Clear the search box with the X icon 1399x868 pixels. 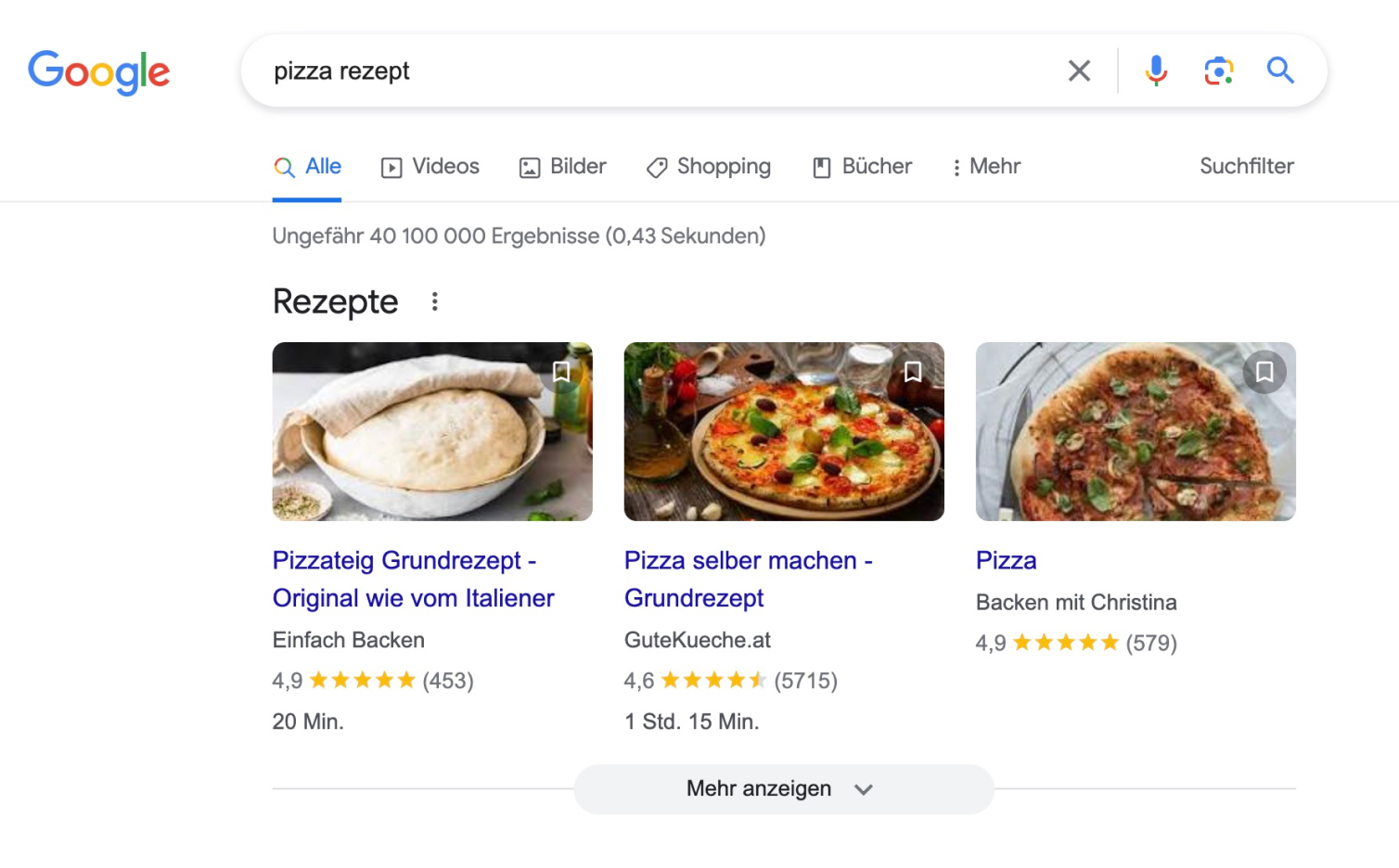click(x=1079, y=70)
